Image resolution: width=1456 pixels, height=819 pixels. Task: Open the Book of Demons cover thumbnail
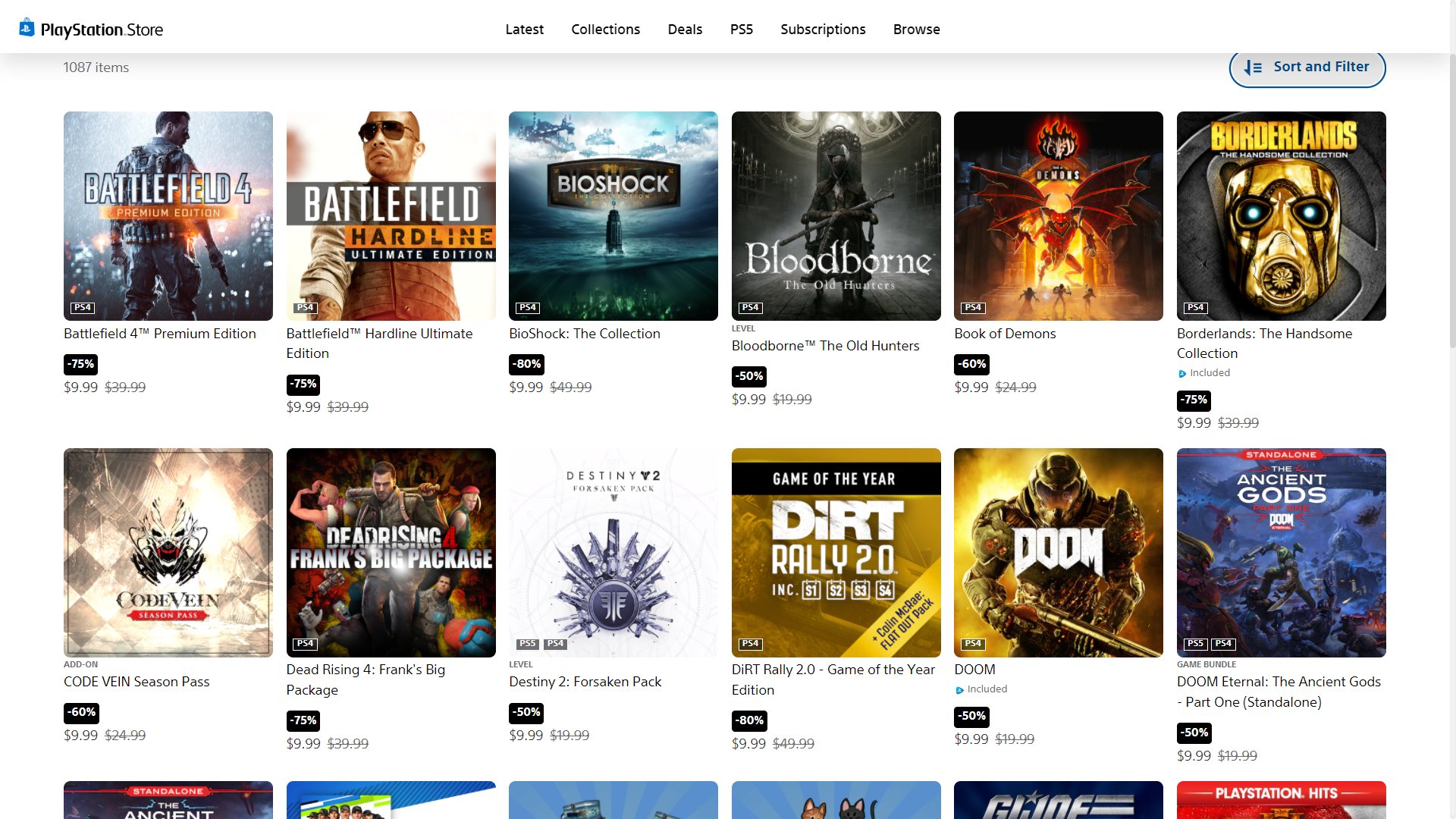1058,215
